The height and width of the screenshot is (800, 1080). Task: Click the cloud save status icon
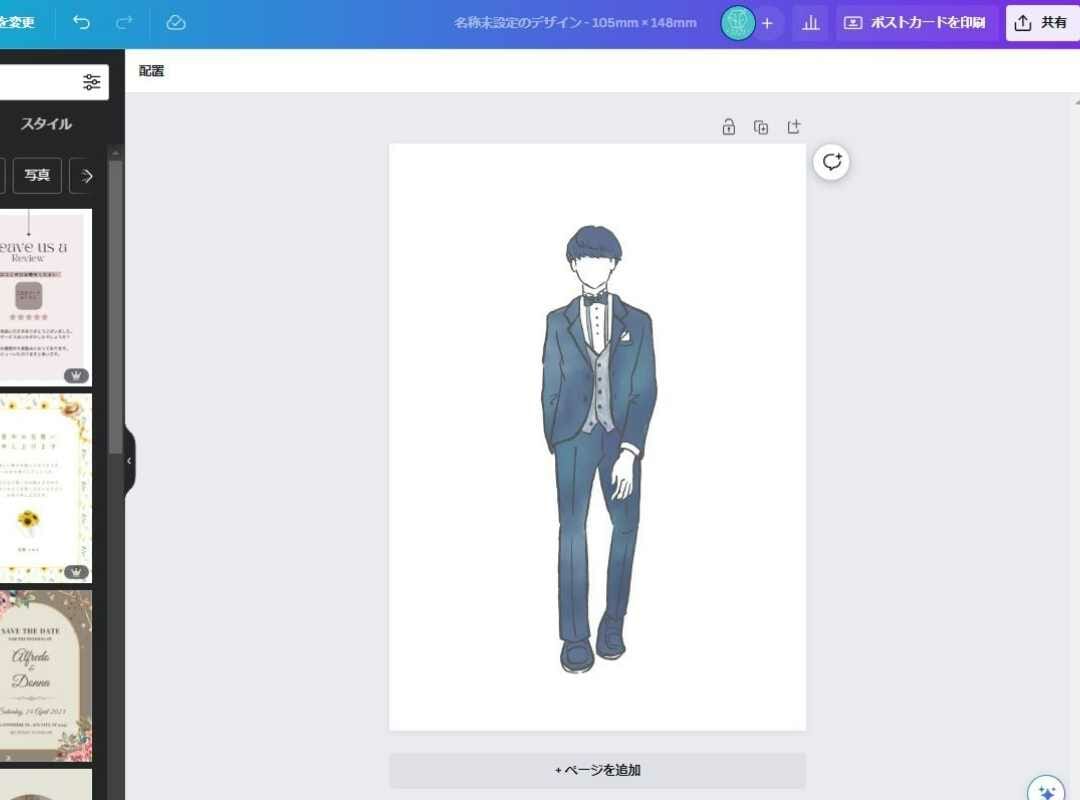pyautogui.click(x=176, y=22)
